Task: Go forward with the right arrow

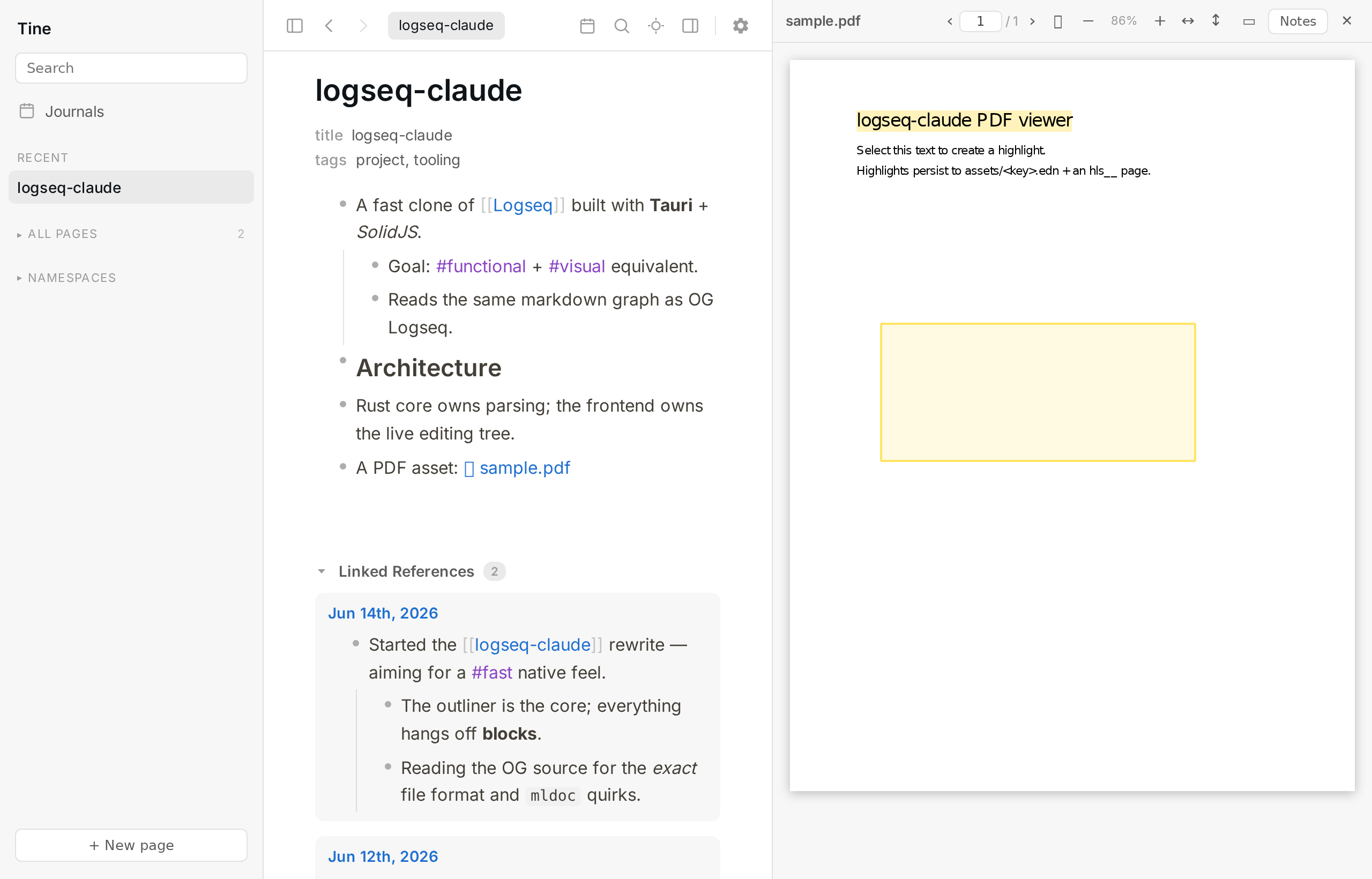Action: tap(363, 26)
